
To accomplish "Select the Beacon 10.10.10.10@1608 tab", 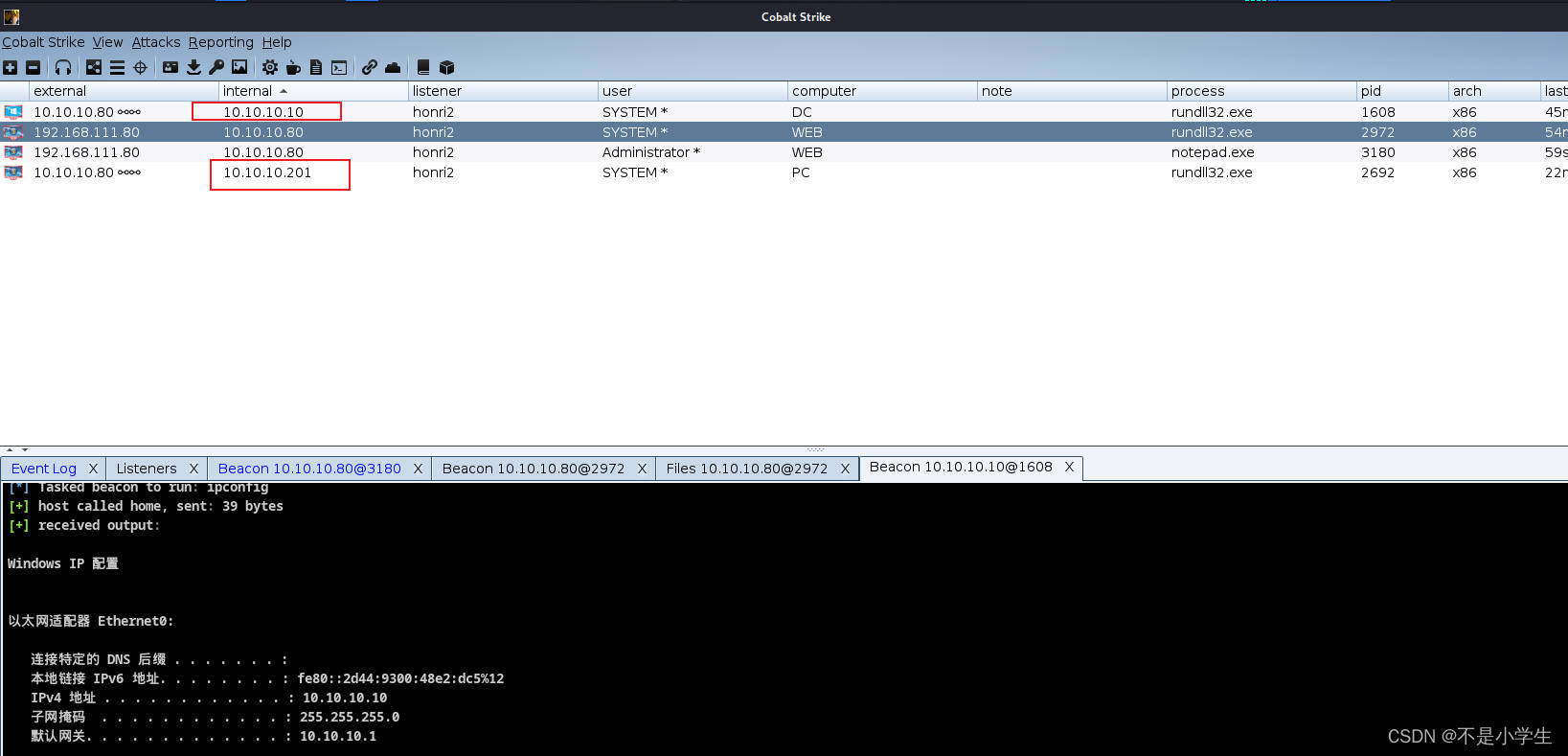I will (x=961, y=467).
